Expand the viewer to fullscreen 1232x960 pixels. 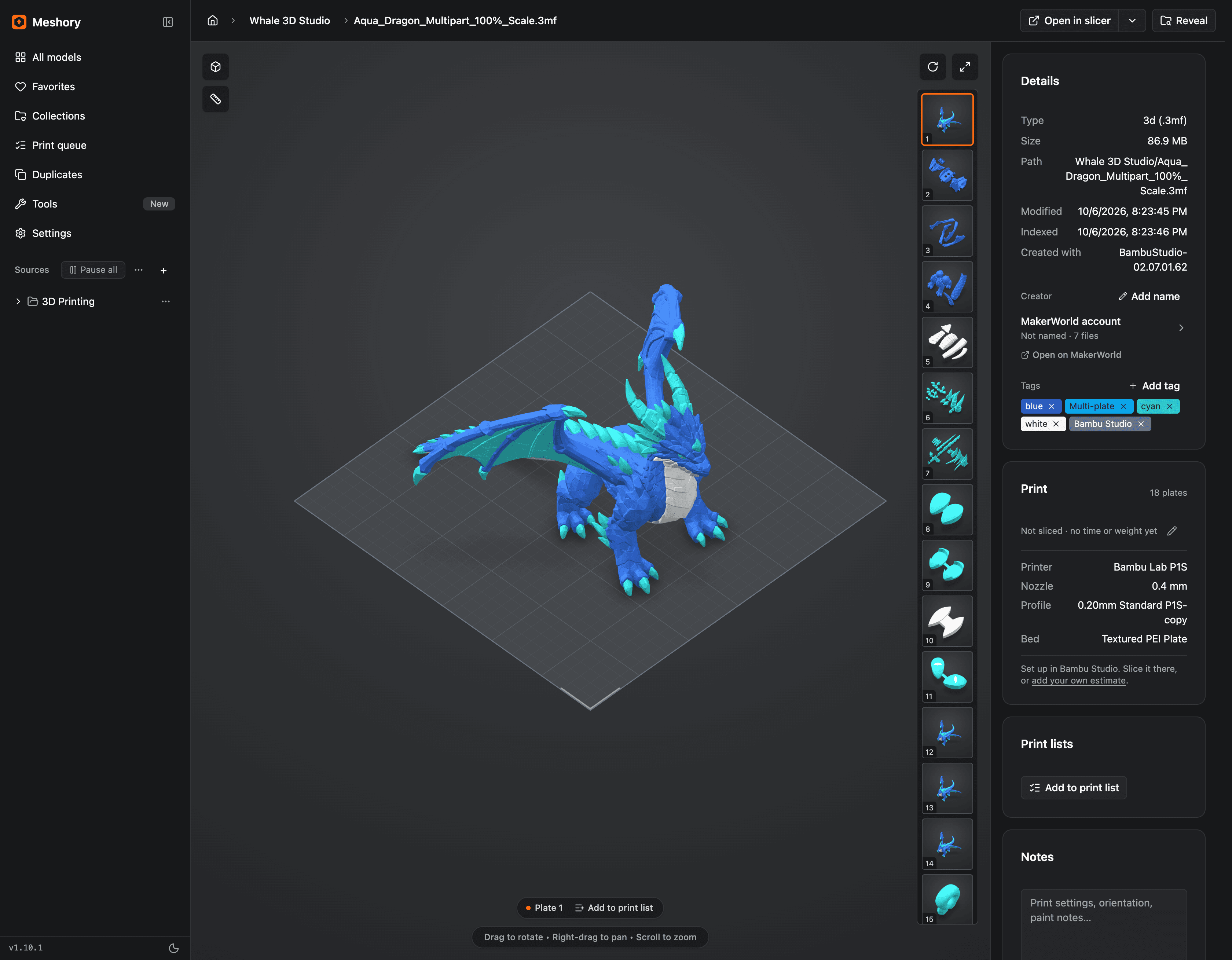(x=965, y=67)
